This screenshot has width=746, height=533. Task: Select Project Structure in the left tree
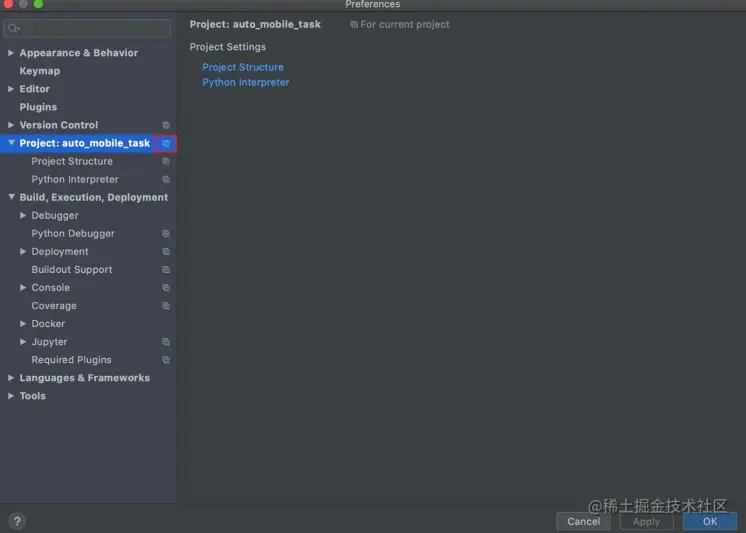pyautogui.click(x=72, y=161)
